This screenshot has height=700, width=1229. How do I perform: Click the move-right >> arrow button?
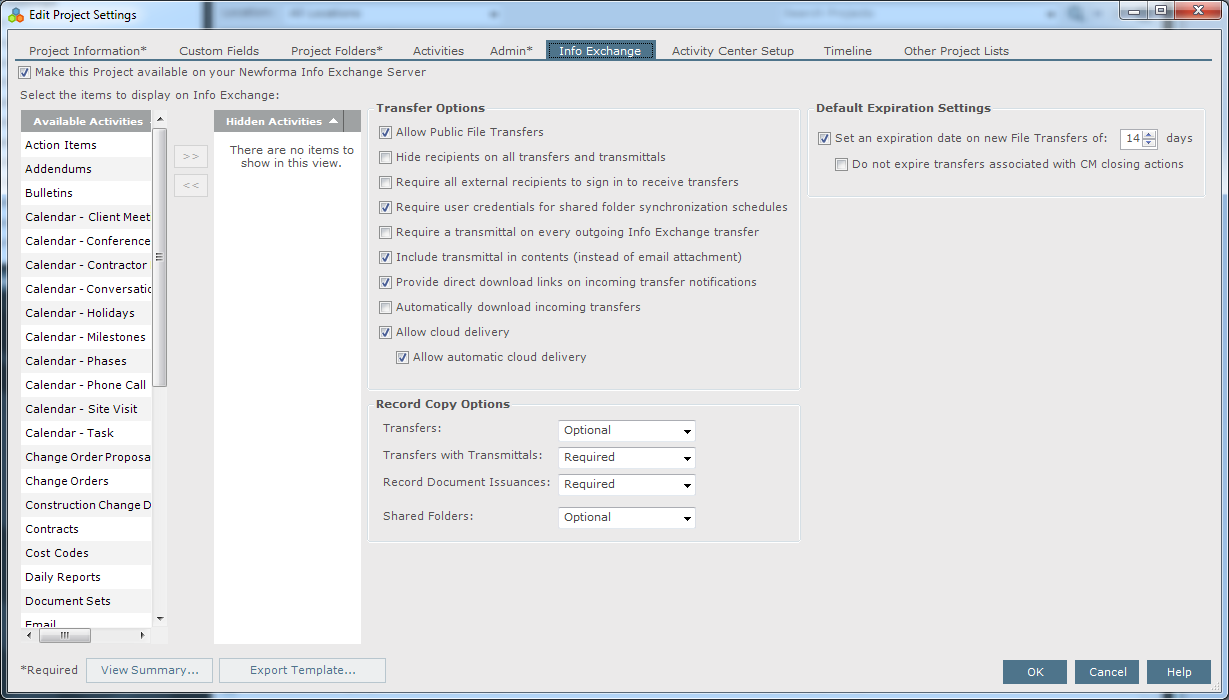pyautogui.click(x=191, y=157)
